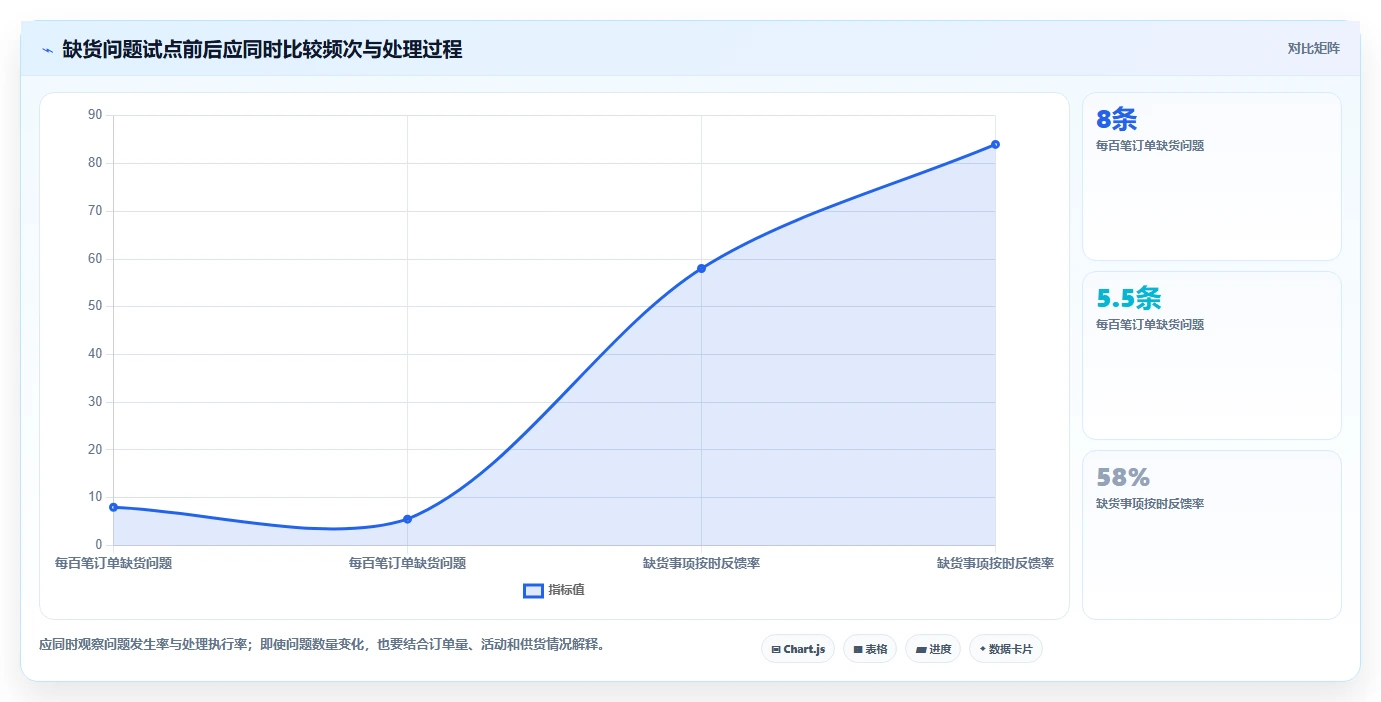The width and height of the screenshot is (1381, 702).
Task: Click the y-axis label 50
Action: click(x=95, y=306)
